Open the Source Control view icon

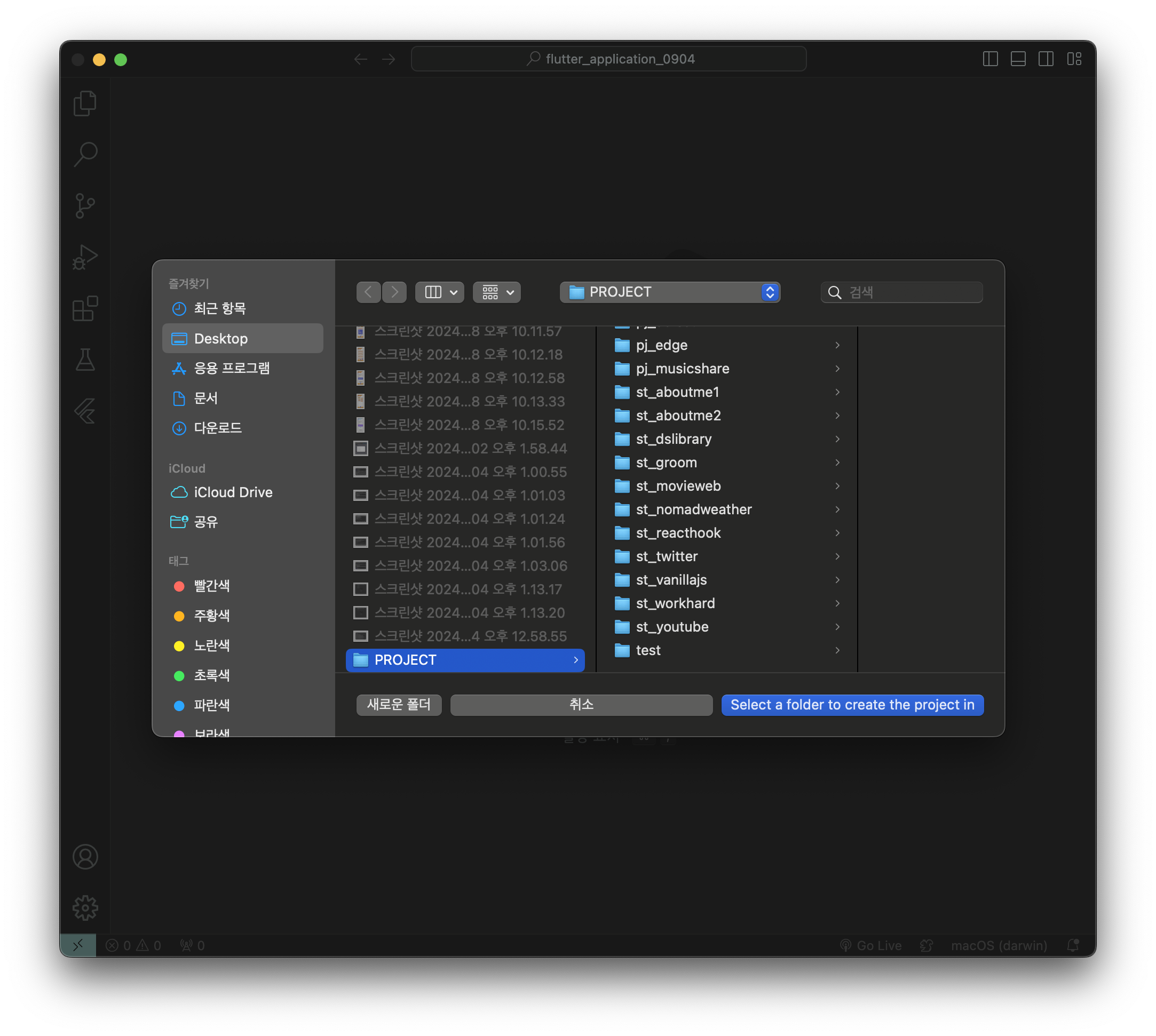point(85,205)
